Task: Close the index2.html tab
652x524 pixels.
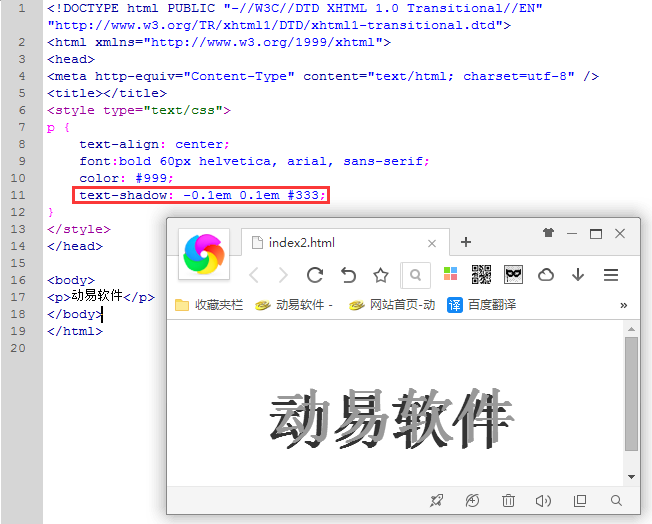Action: [432, 243]
